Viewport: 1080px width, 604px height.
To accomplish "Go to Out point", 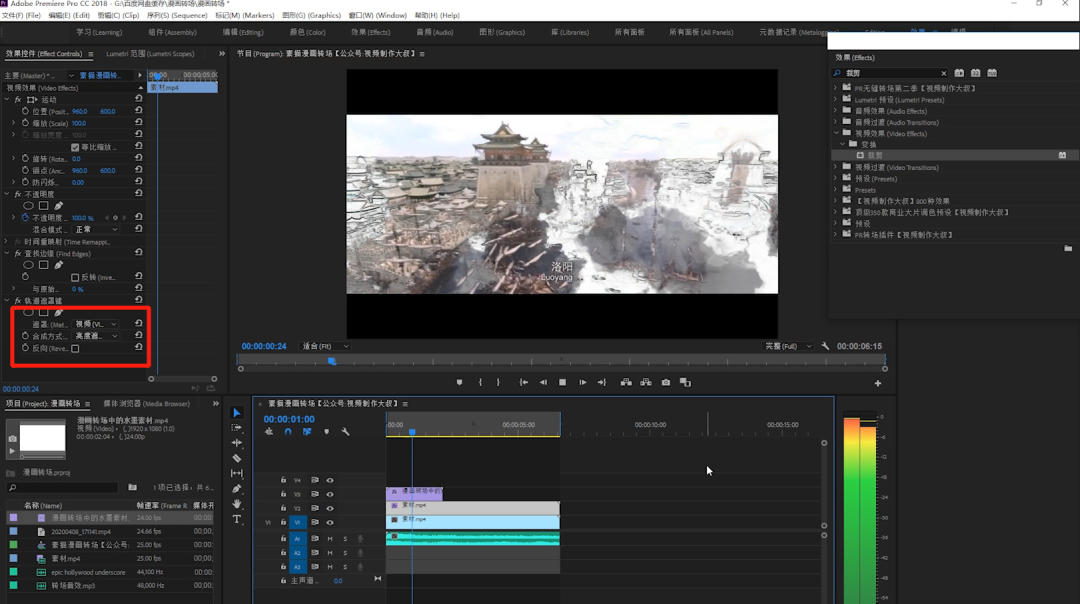I will coord(602,382).
